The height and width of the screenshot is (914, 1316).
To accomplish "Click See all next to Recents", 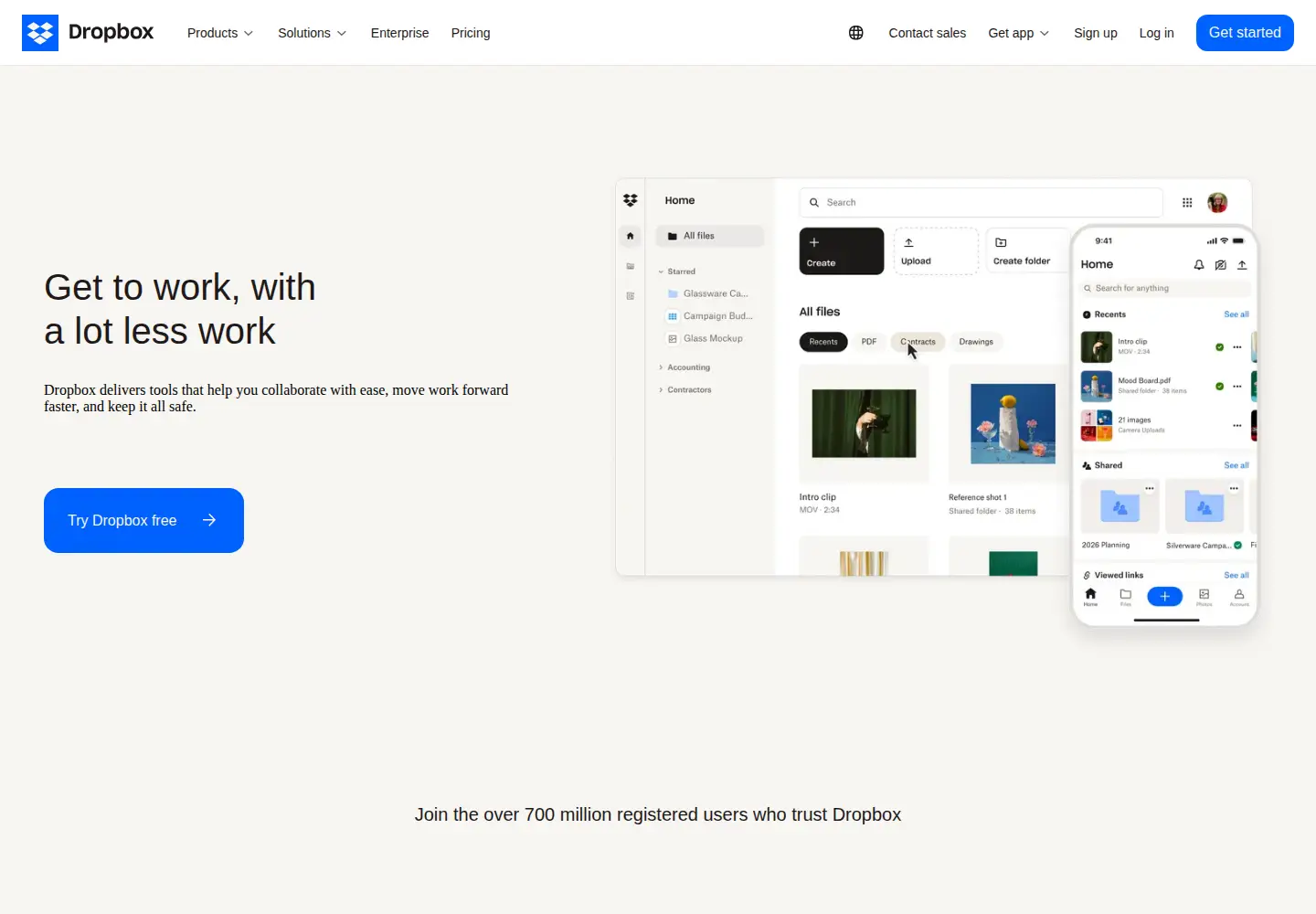I will click(1236, 314).
